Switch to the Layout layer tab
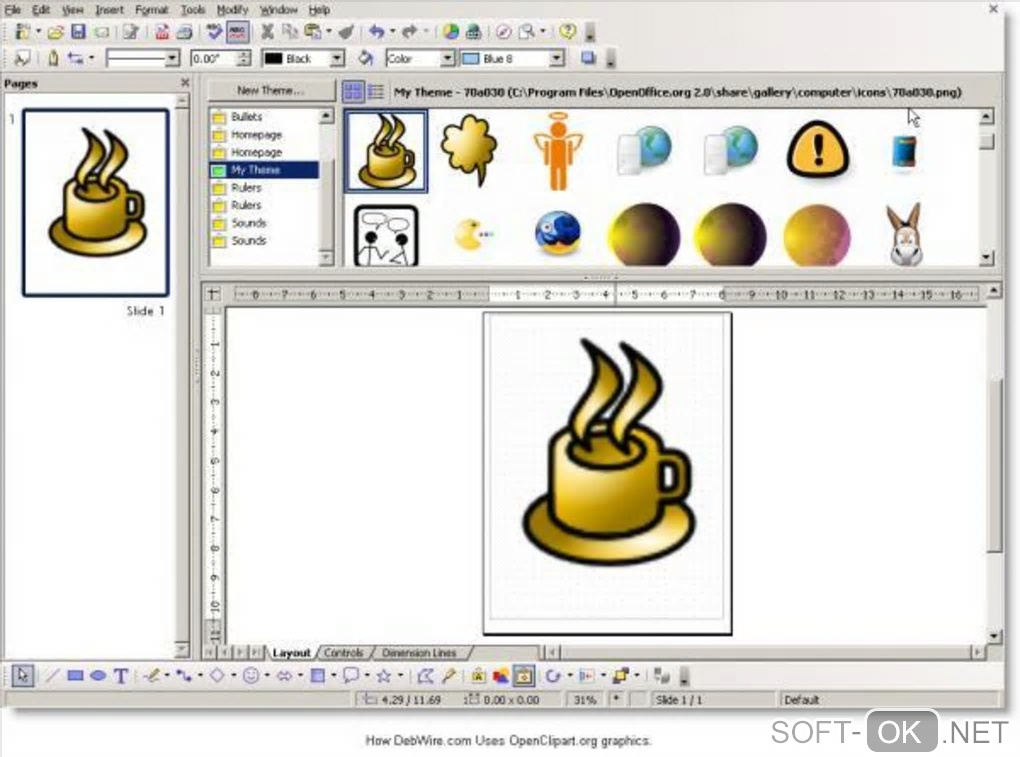 pyautogui.click(x=291, y=652)
